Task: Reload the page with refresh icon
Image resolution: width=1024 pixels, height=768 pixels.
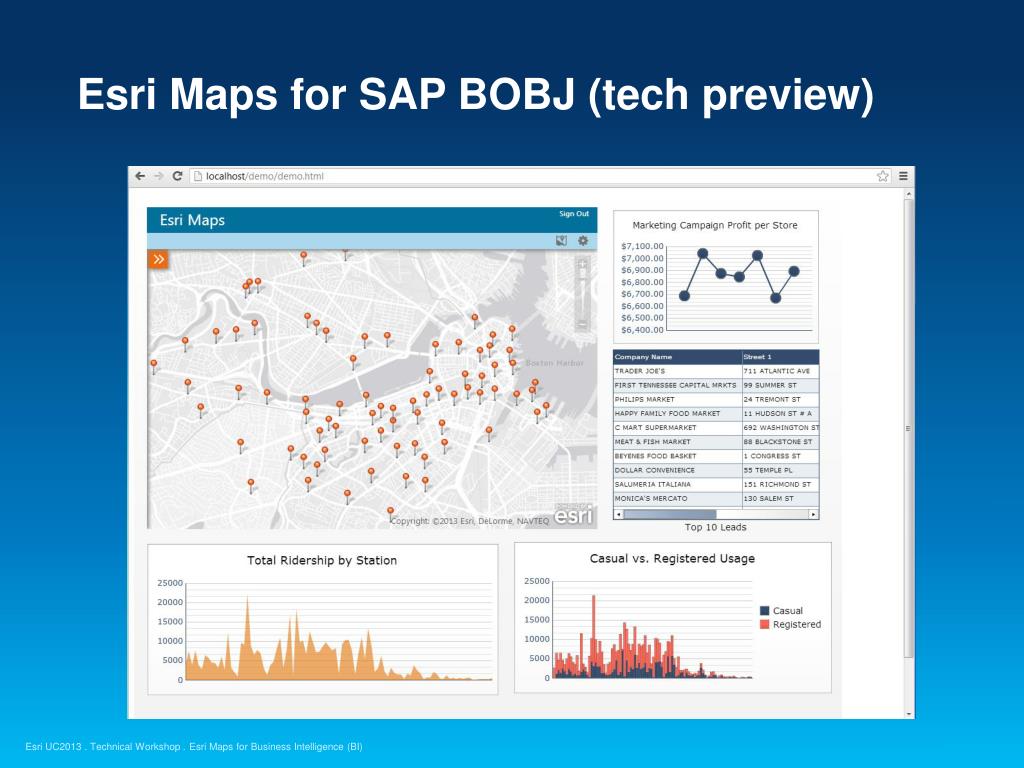Action: 177,176
